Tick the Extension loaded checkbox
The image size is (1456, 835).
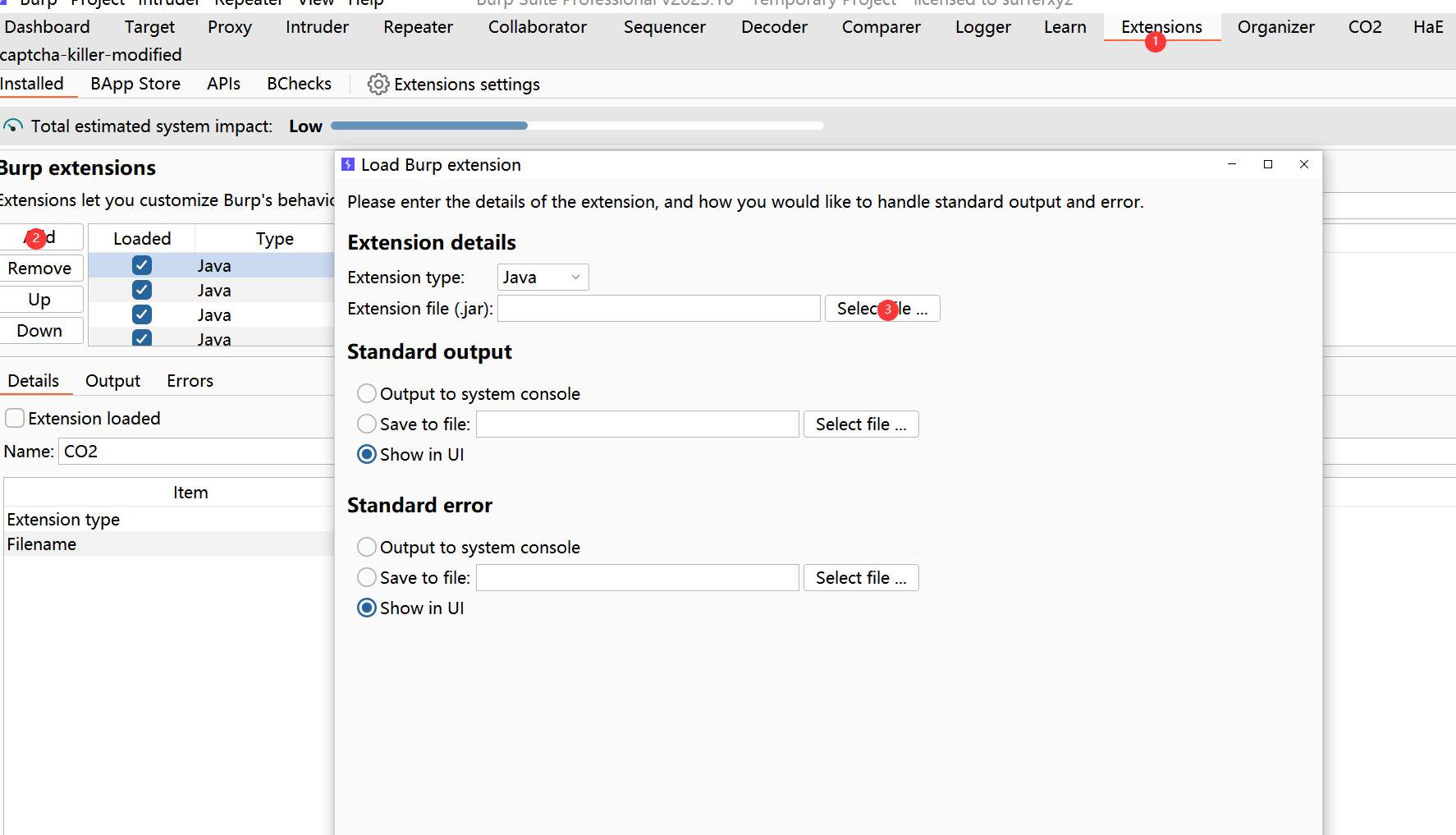pyautogui.click(x=15, y=418)
